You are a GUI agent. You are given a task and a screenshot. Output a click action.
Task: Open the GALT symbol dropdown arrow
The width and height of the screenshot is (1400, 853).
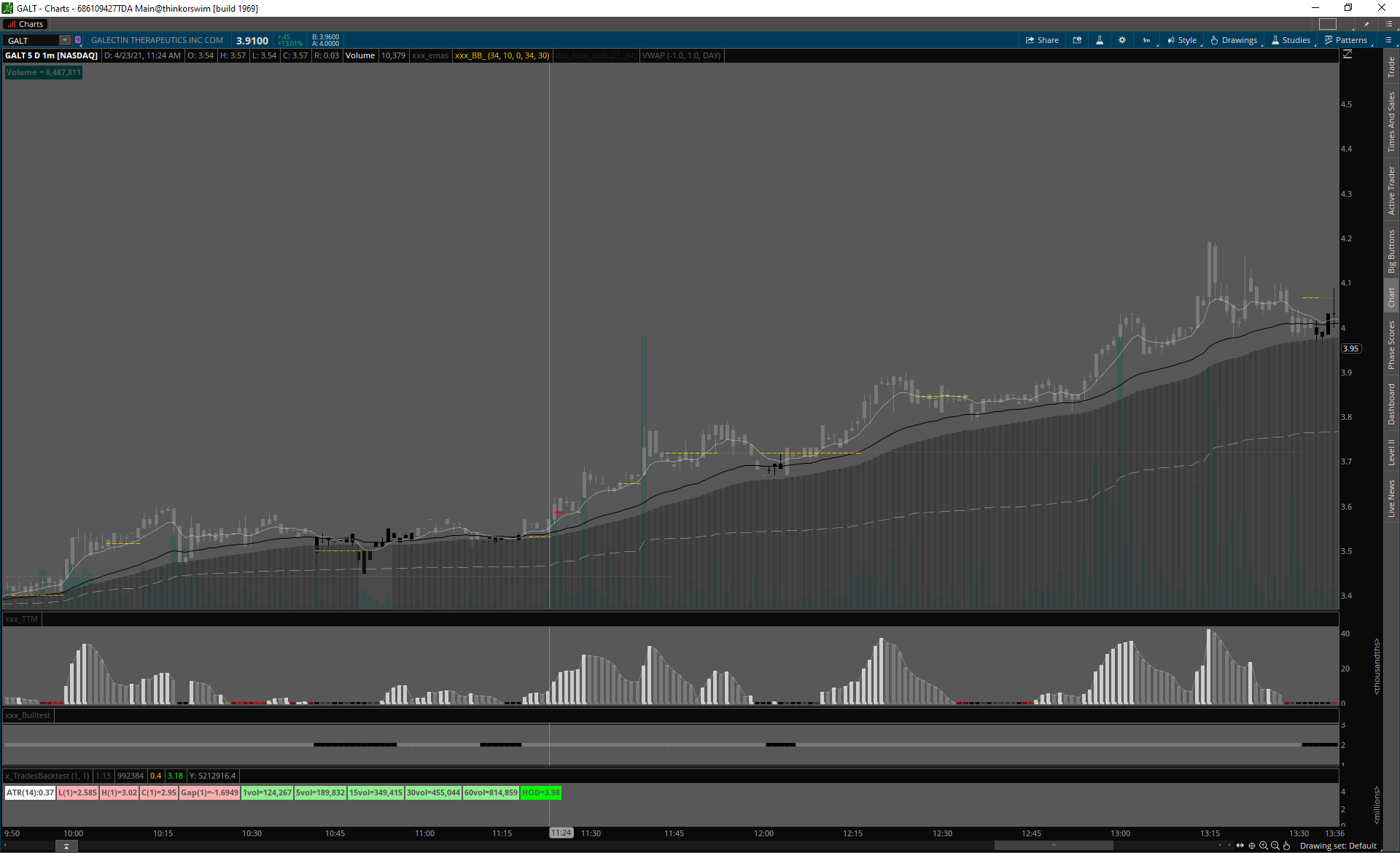click(65, 40)
